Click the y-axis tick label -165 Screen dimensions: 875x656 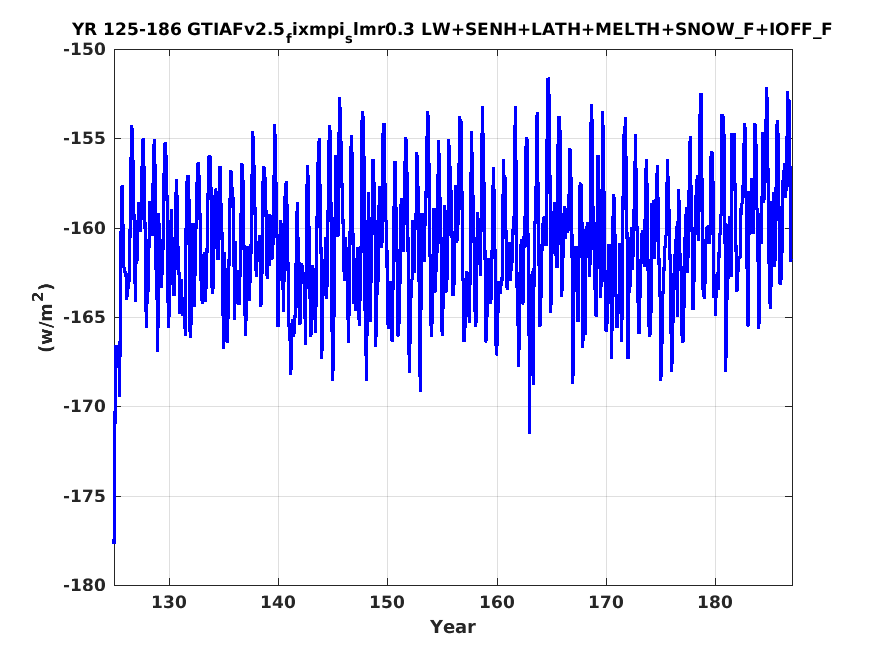pyautogui.click(x=85, y=317)
